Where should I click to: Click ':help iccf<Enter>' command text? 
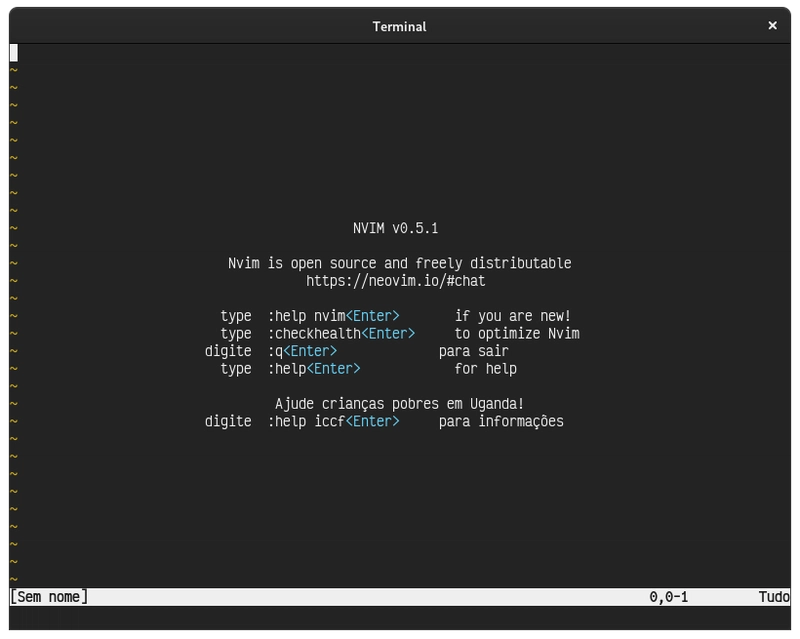click(x=333, y=422)
